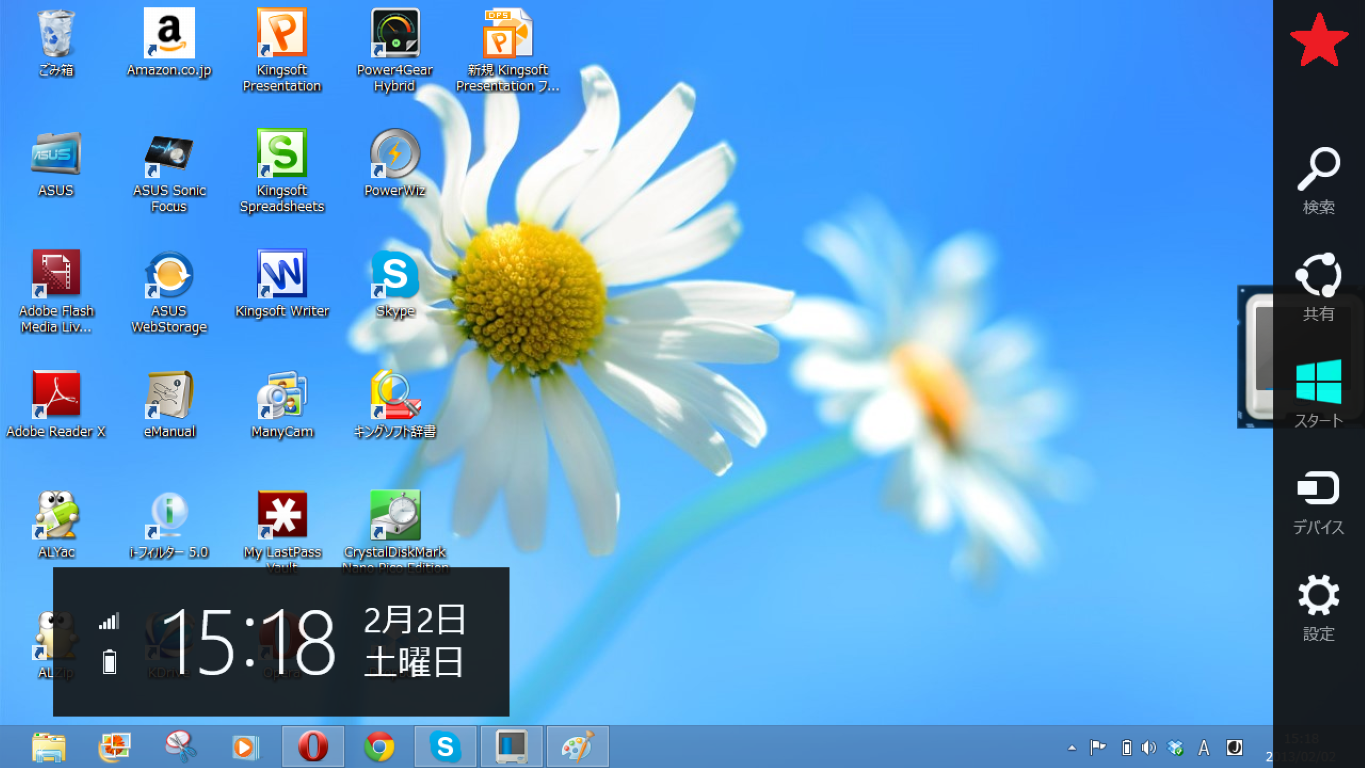Click the Dropbox tray icon
1365x768 pixels.
[1176, 748]
